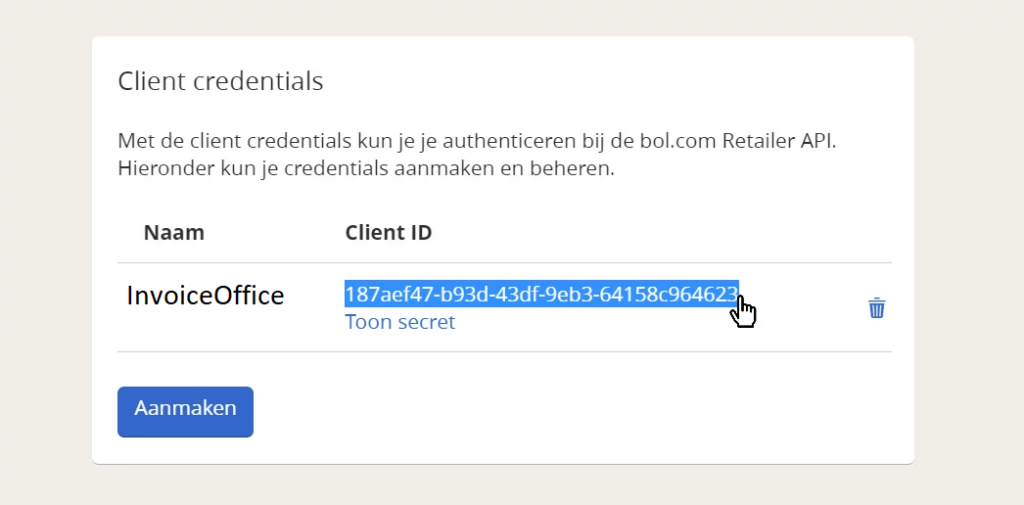This screenshot has width=1024, height=505.
Task: Delete the InvoiceOffice credential via trash icon
Action: pos(876,308)
